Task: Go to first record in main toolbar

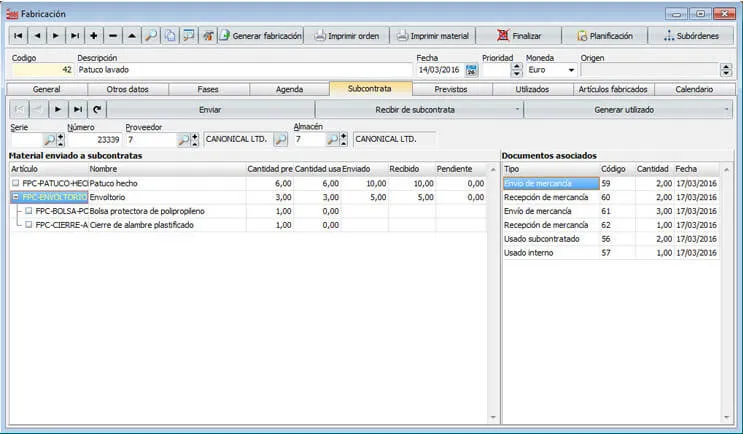Action: pyautogui.click(x=18, y=36)
